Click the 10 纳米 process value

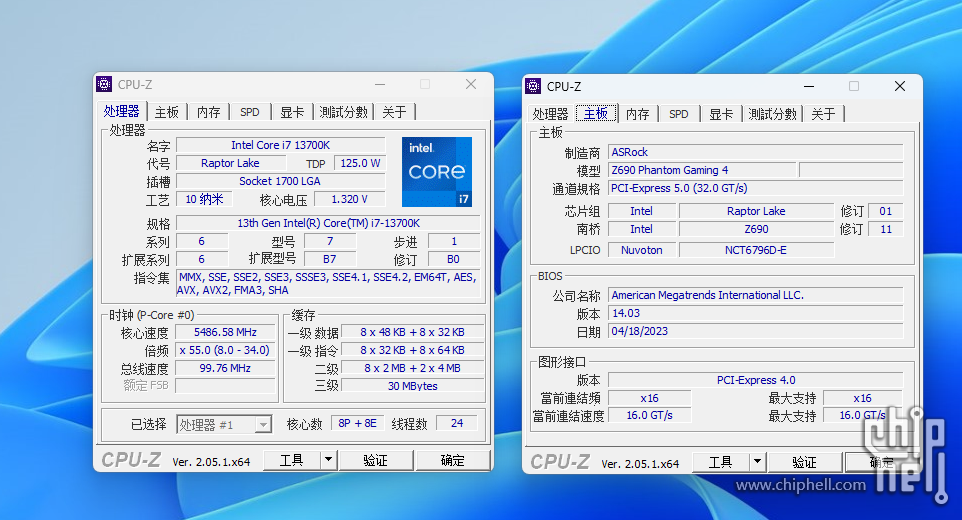coord(204,199)
